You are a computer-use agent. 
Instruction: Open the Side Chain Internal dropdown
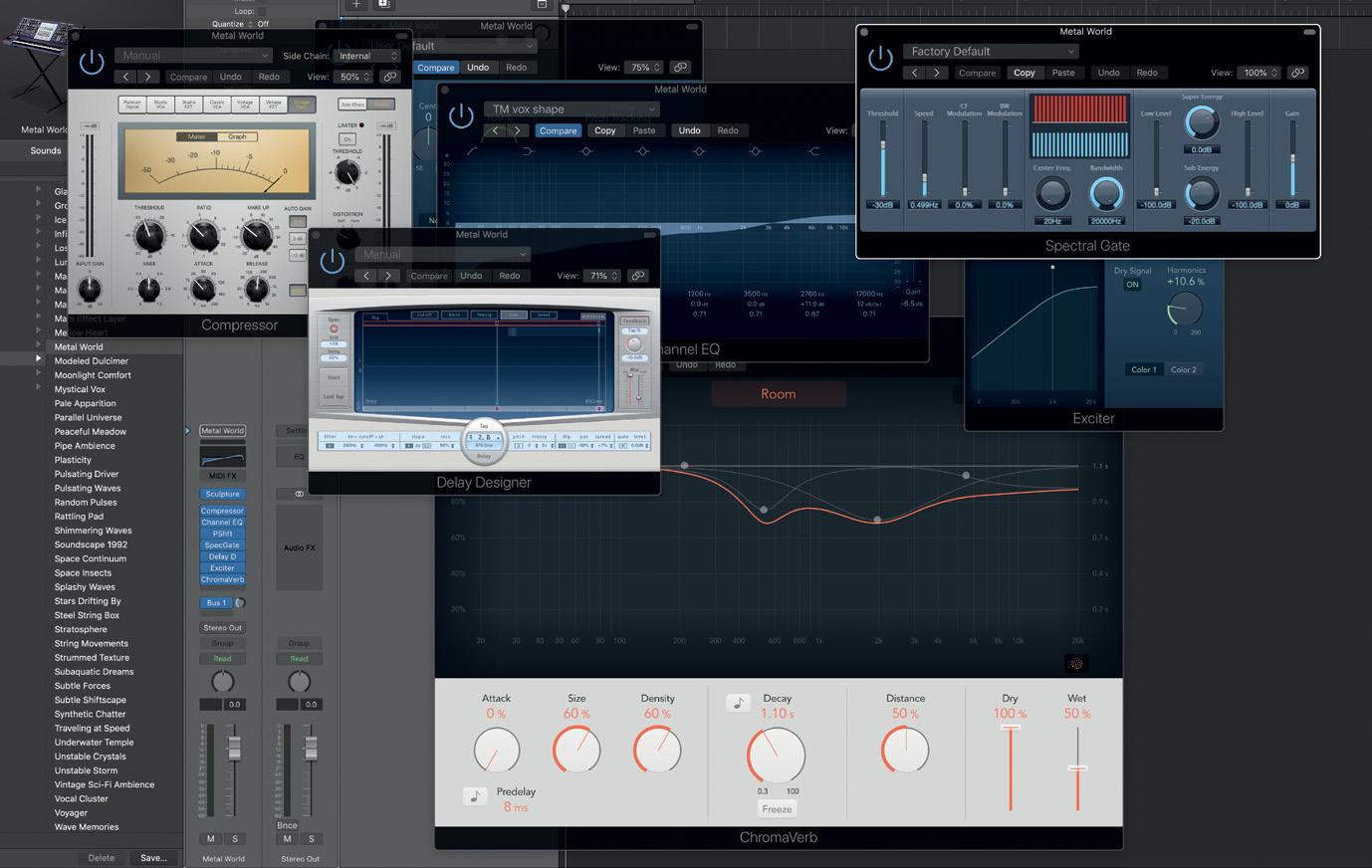pyautogui.click(x=368, y=56)
